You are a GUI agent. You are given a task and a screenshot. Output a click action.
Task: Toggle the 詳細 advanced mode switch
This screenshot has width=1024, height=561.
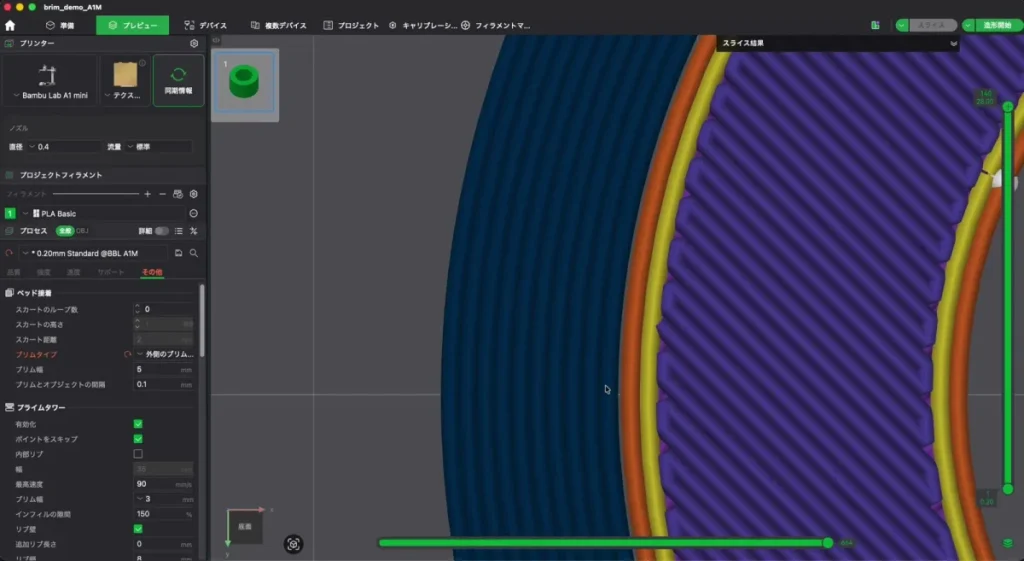point(161,231)
